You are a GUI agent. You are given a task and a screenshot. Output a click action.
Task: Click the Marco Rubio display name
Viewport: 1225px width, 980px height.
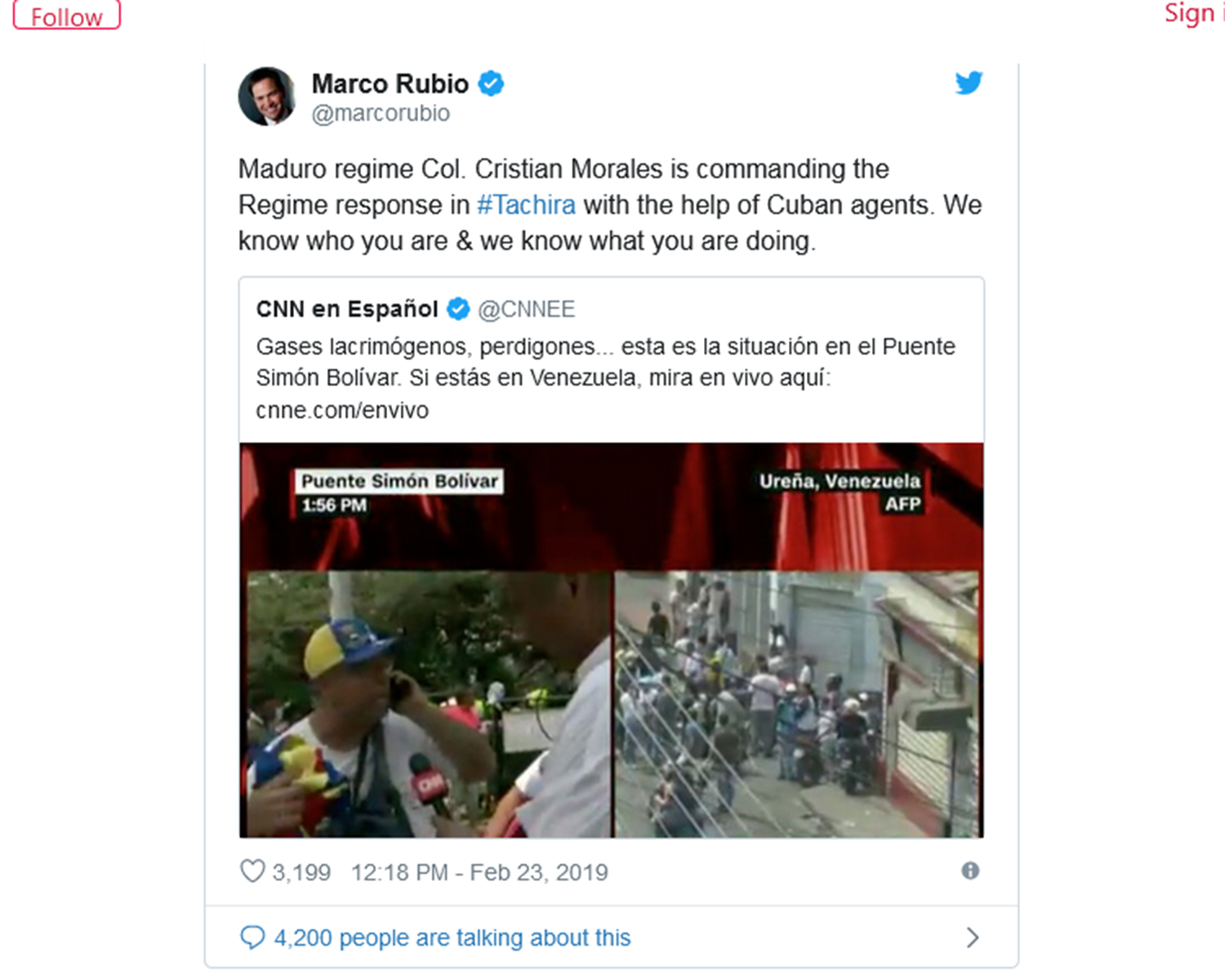(390, 83)
